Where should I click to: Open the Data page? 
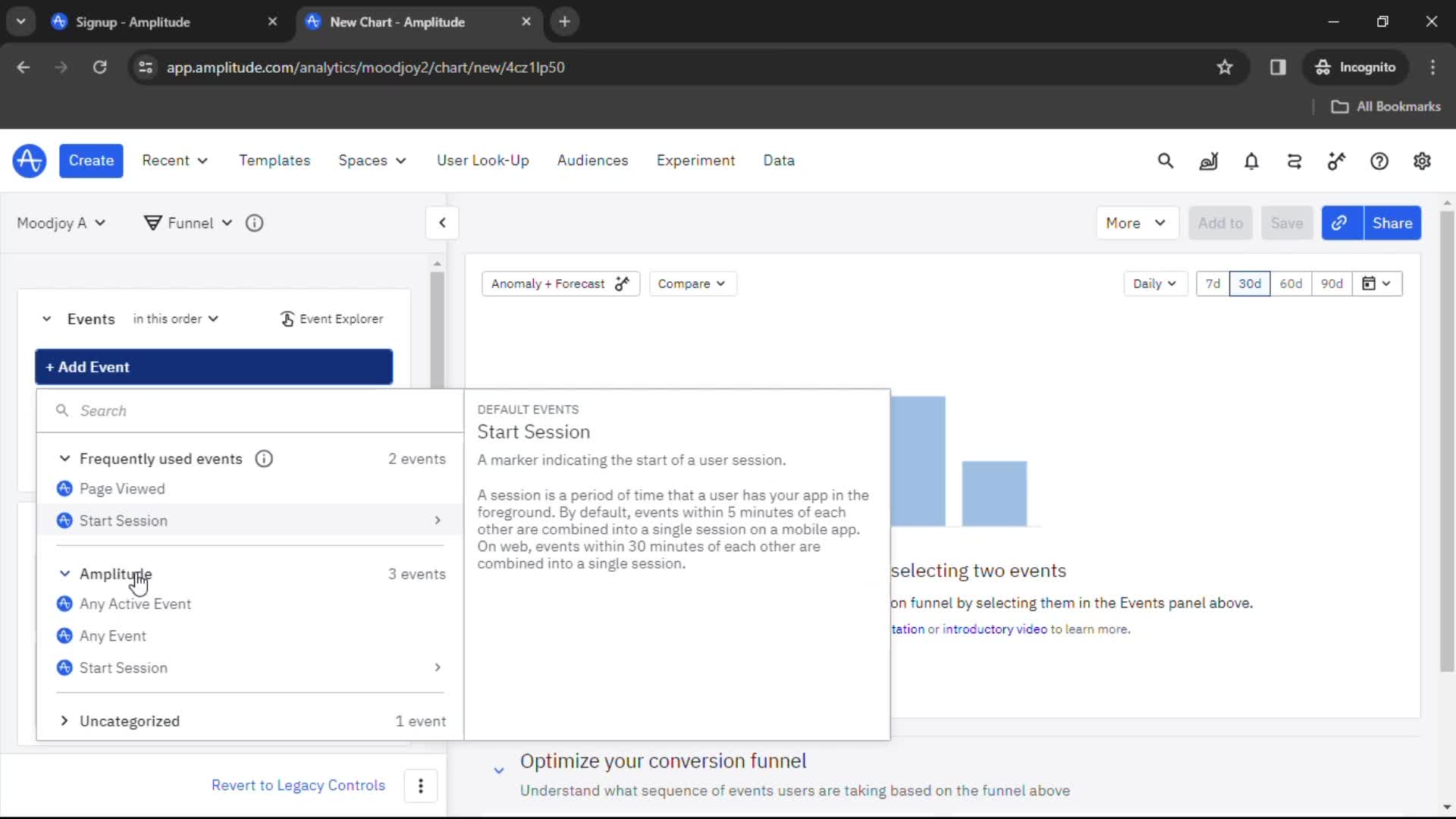point(779,161)
